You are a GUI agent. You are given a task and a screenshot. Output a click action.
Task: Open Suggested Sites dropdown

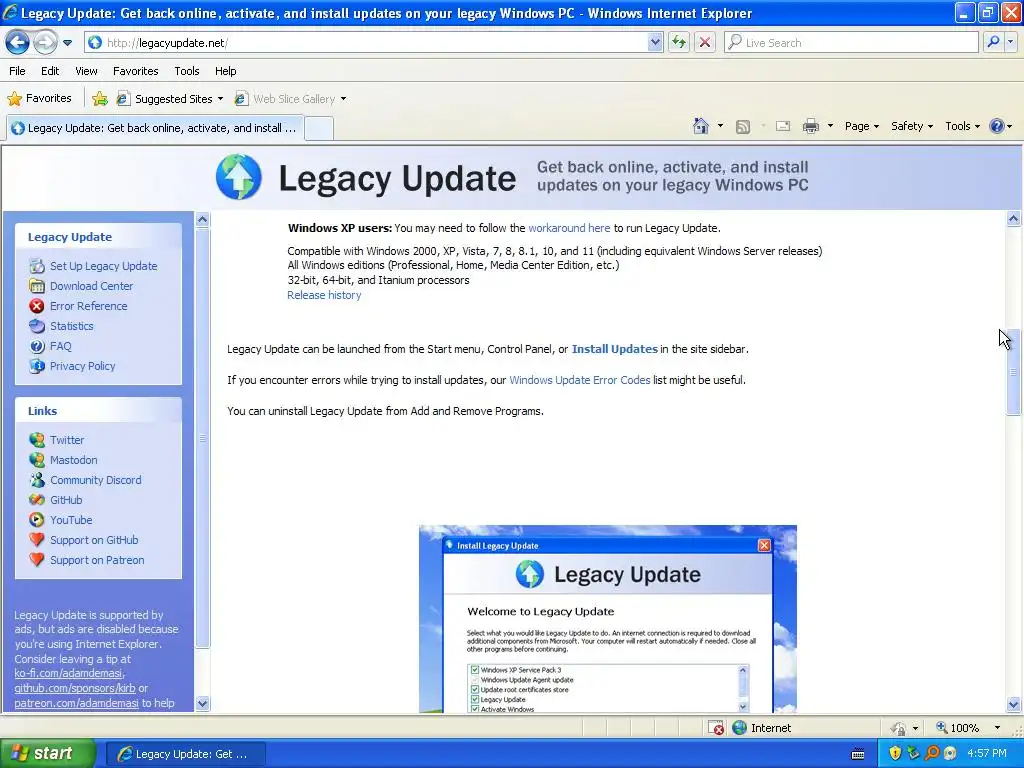pos(170,99)
